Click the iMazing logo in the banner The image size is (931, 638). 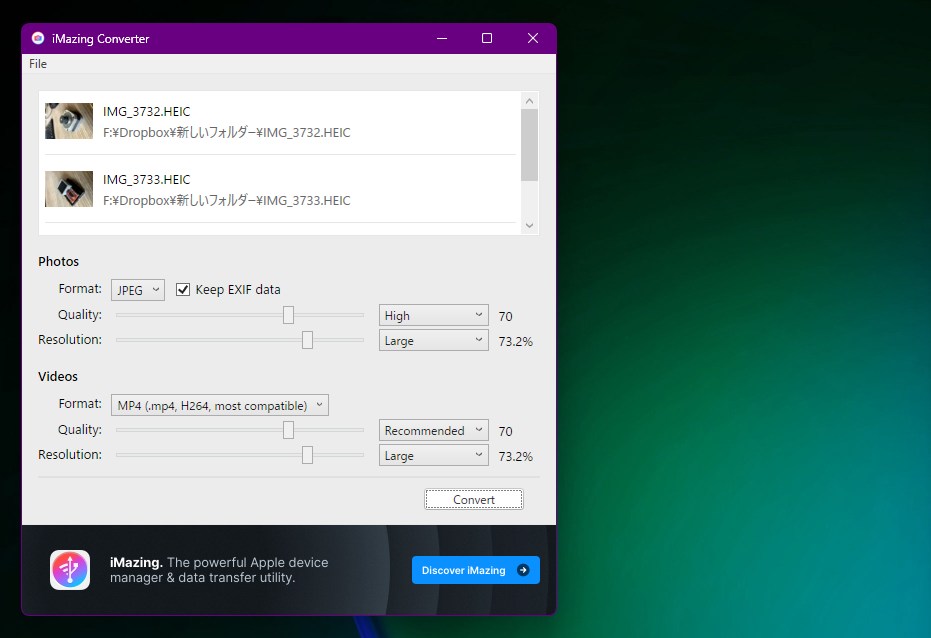(70, 570)
